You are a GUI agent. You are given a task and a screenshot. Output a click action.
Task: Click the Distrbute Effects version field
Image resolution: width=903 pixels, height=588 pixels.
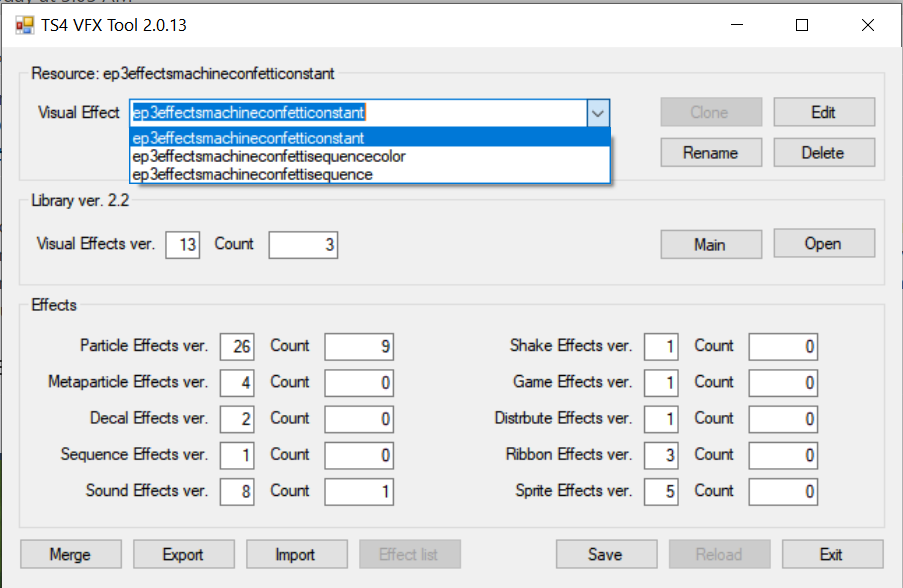[661, 419]
